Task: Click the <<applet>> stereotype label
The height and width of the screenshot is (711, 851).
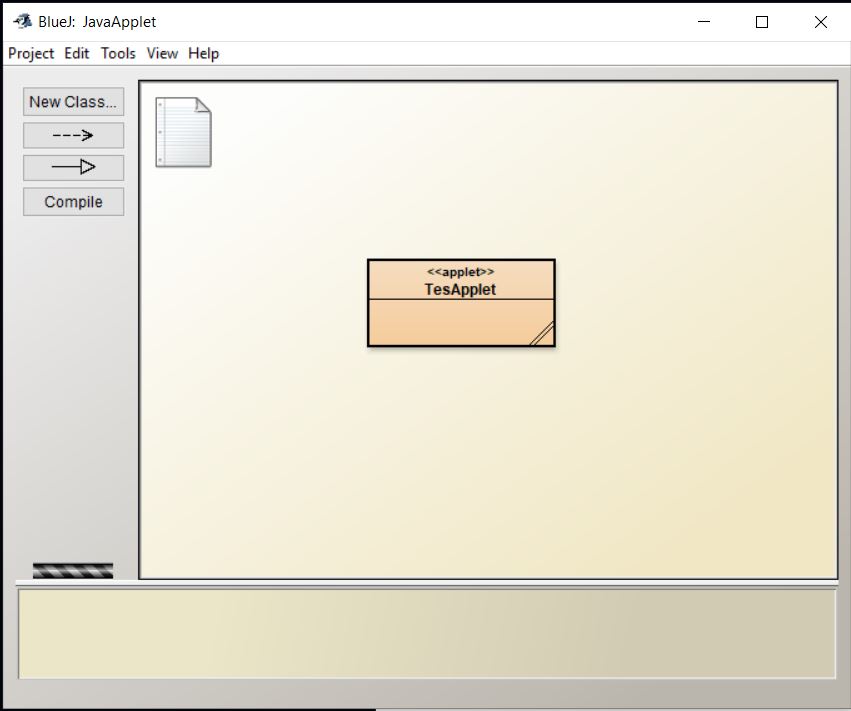Action: pyautogui.click(x=461, y=271)
